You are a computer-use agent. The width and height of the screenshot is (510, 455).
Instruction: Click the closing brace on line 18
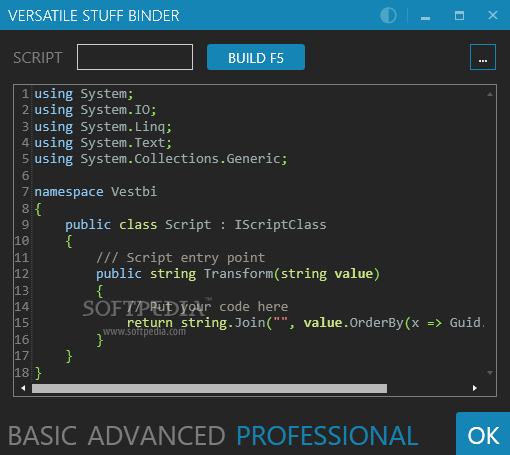[38, 373]
